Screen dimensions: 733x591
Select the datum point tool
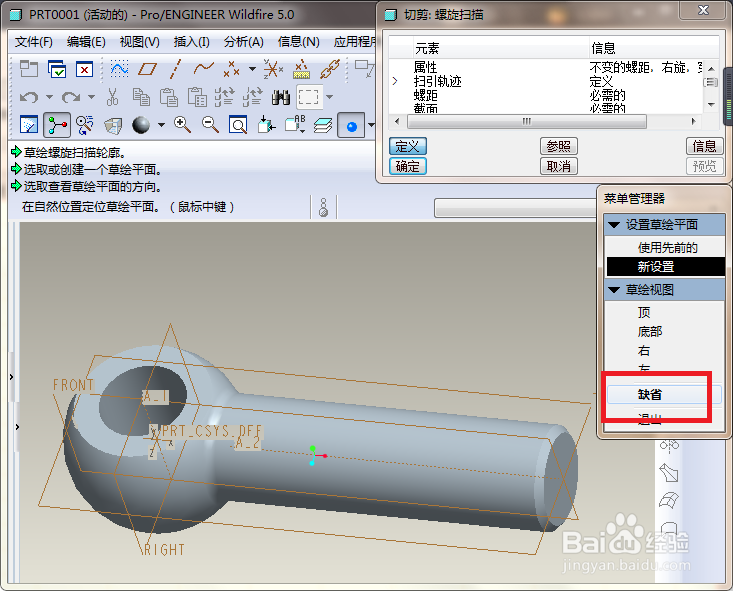[231, 69]
